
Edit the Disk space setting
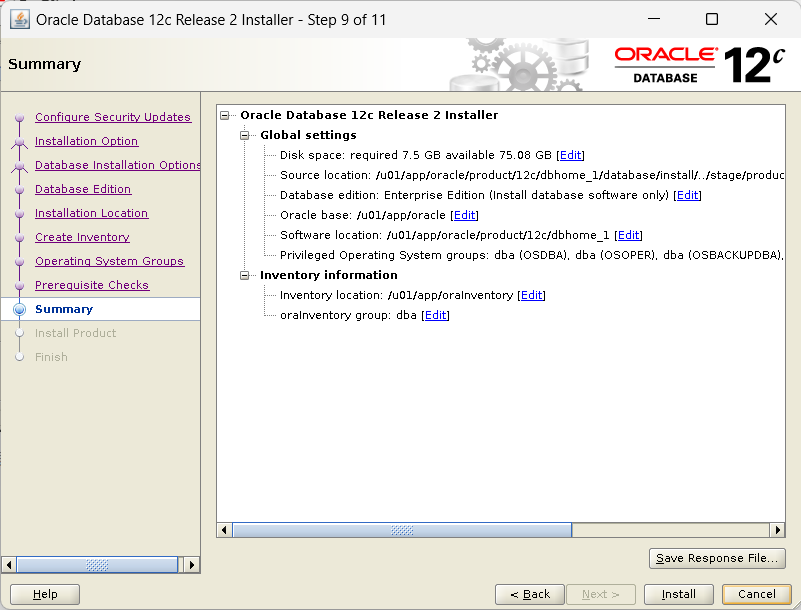[570, 155]
